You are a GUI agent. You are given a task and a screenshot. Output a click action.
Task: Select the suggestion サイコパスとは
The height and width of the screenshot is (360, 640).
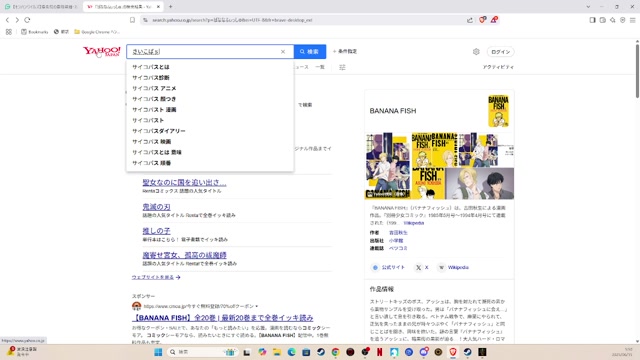tap(210, 67)
